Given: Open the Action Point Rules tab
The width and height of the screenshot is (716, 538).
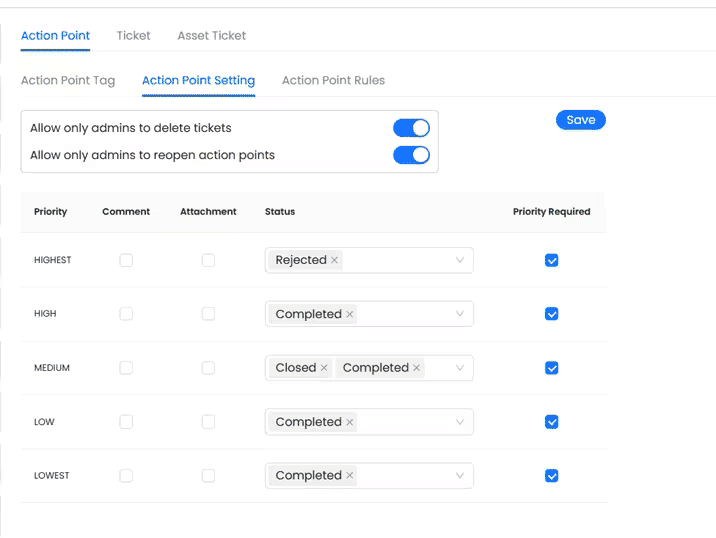Looking at the screenshot, I should click(x=333, y=80).
